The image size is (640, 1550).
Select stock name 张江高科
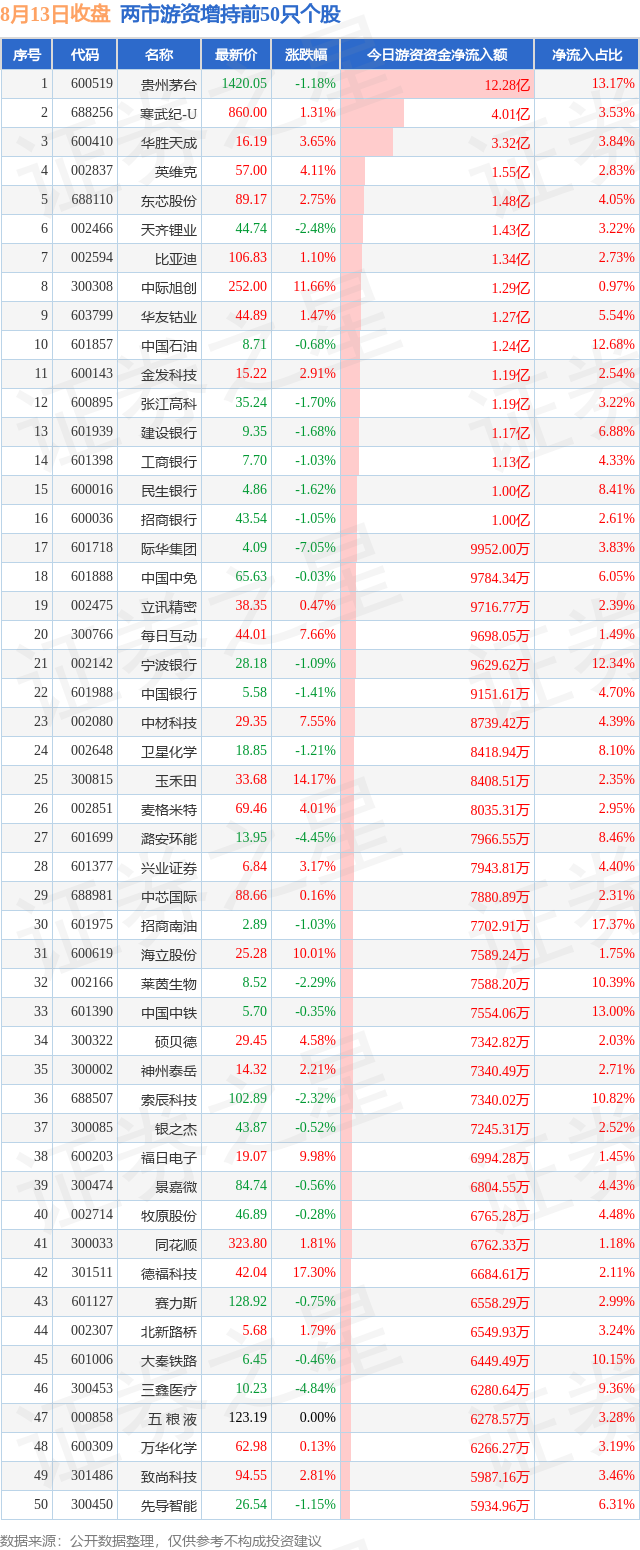[169, 403]
